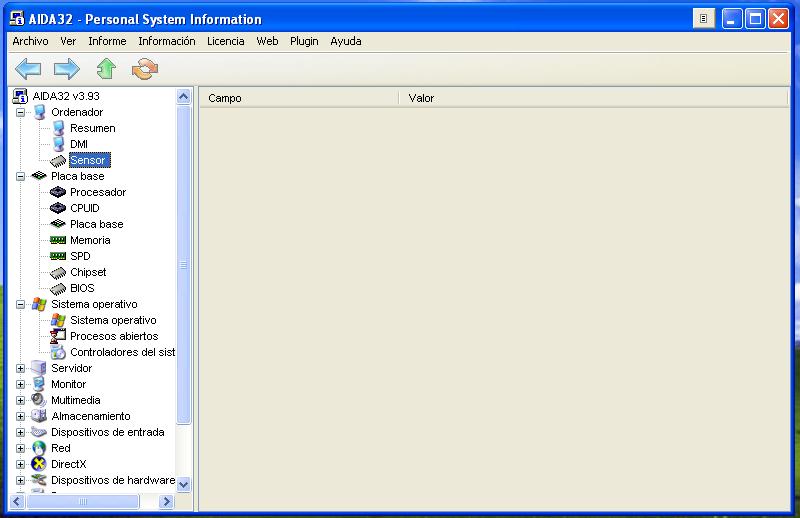Collapse the top-level Placa base node

pos(20,176)
